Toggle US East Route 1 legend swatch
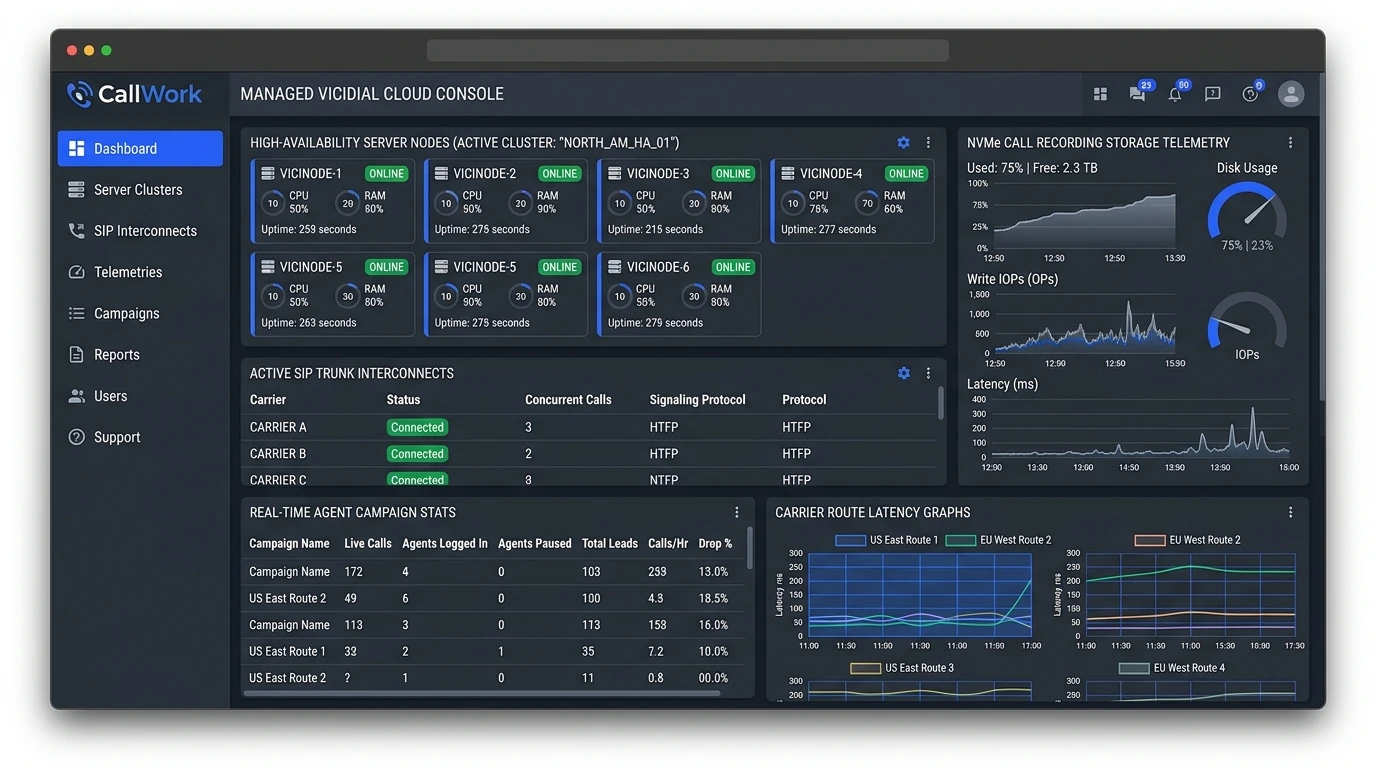The image size is (1376, 768). (x=850, y=540)
